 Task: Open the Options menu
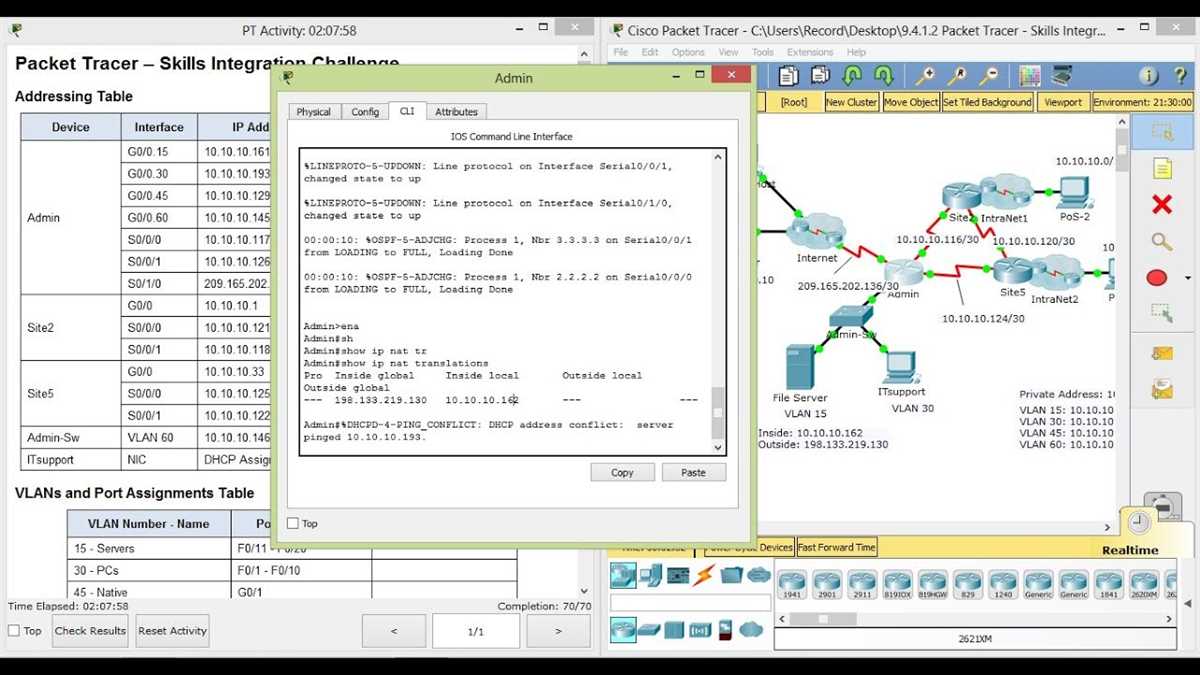coord(688,52)
